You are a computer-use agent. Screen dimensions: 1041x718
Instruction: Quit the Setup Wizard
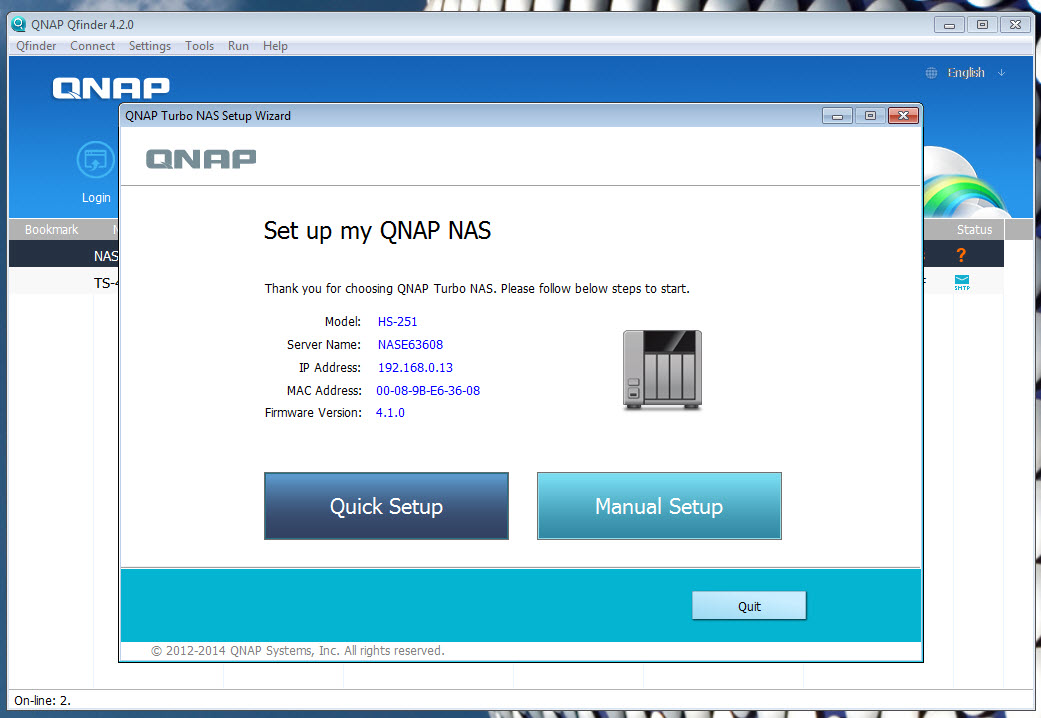749,606
